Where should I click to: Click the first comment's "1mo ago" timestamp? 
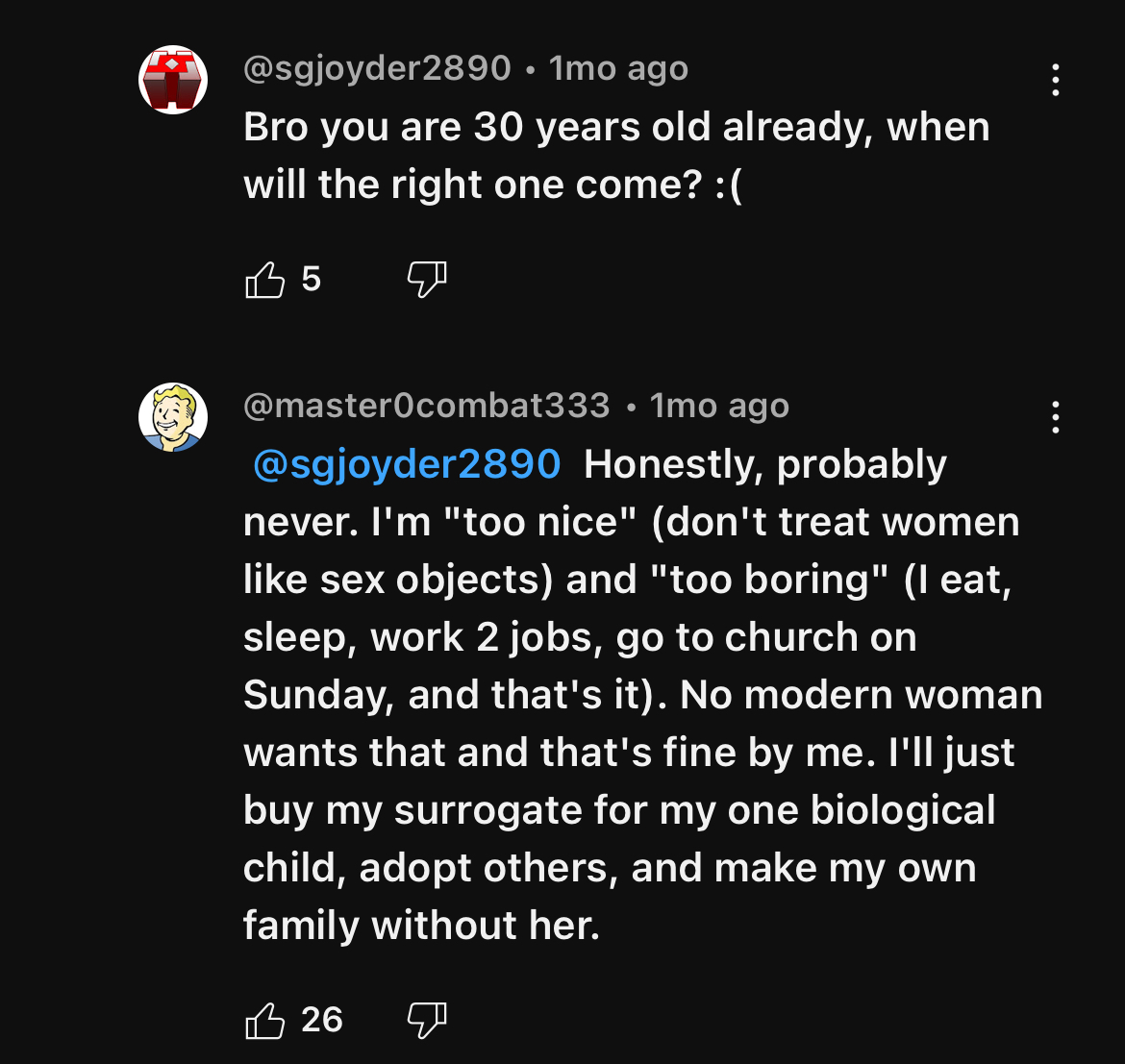tap(618, 68)
